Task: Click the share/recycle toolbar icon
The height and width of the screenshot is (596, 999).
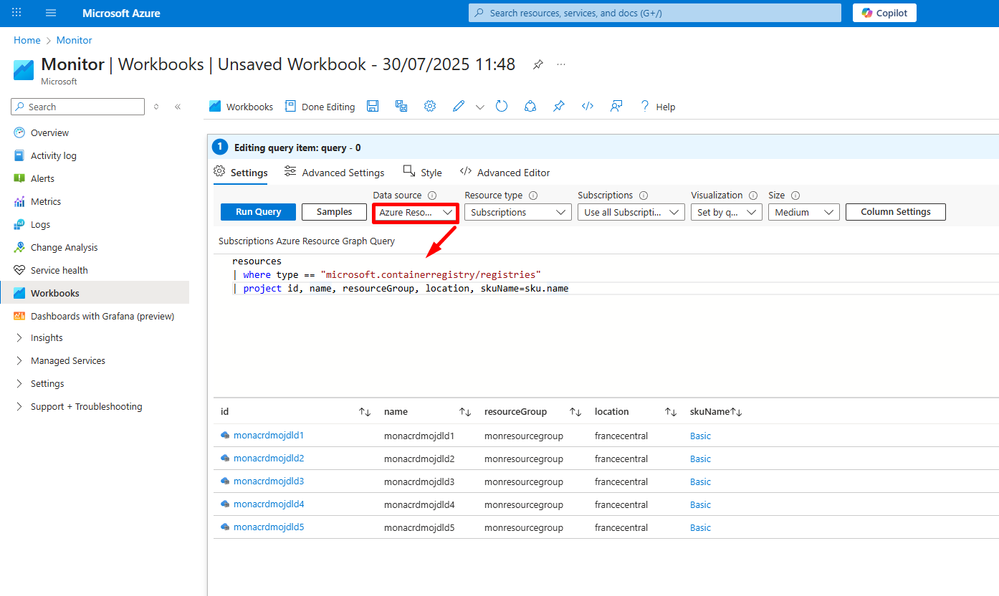Action: (530, 106)
